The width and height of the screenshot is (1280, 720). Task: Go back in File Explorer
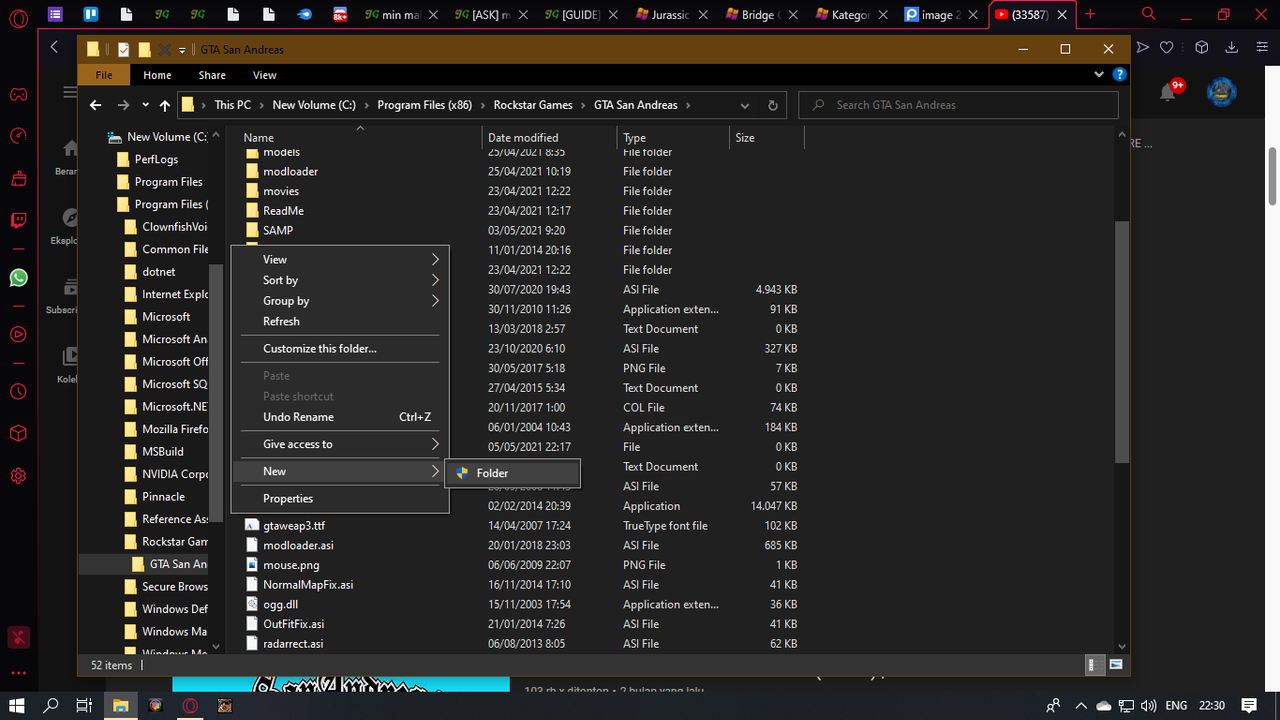pos(96,105)
